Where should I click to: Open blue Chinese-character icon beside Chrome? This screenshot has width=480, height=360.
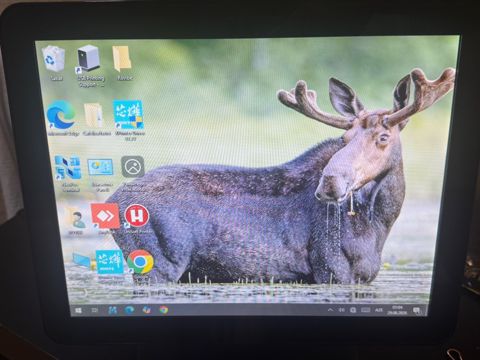(110, 262)
